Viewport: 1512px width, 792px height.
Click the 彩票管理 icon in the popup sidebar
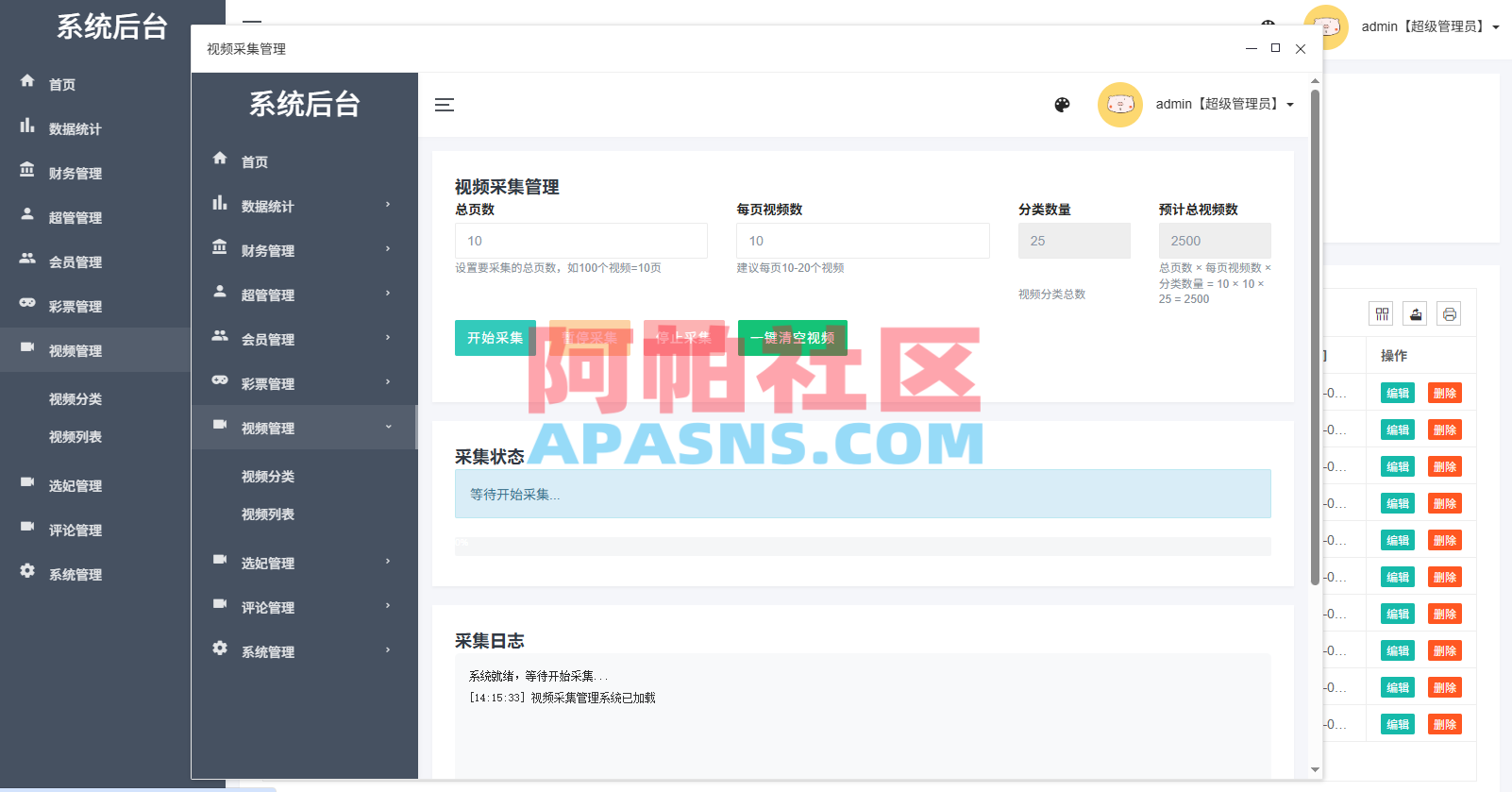pyautogui.click(x=220, y=379)
